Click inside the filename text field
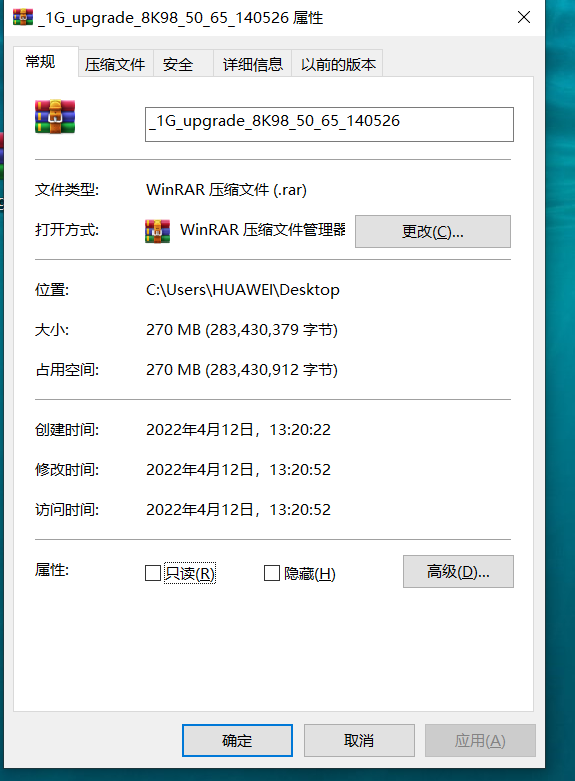Image resolution: width=575 pixels, height=781 pixels. point(329,125)
